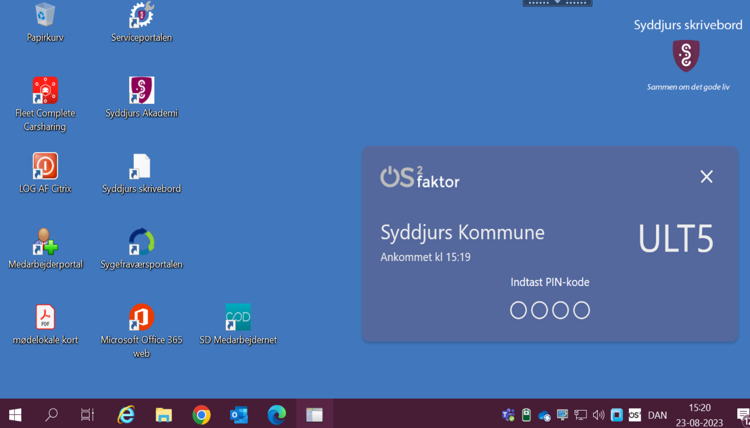The height and width of the screenshot is (428, 750).
Task: Click the DAN keyboard language indicator
Action: pos(657,415)
